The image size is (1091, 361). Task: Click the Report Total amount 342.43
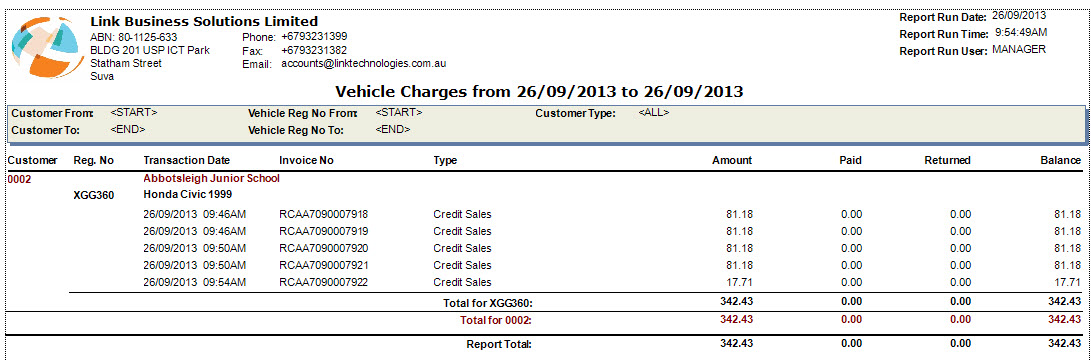tap(736, 344)
